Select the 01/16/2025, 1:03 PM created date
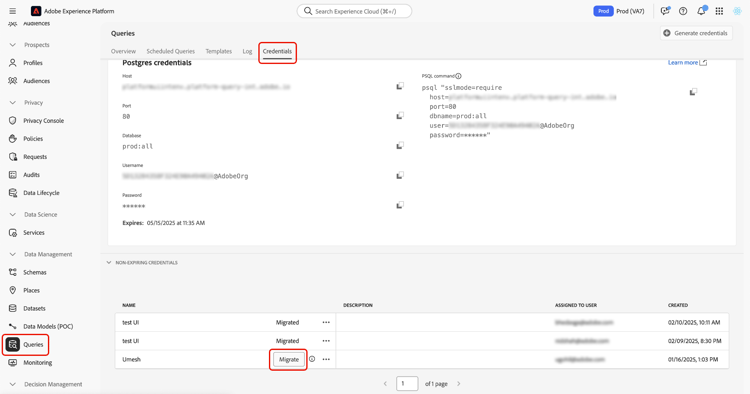Viewport: 750px width, 394px height. click(x=693, y=360)
